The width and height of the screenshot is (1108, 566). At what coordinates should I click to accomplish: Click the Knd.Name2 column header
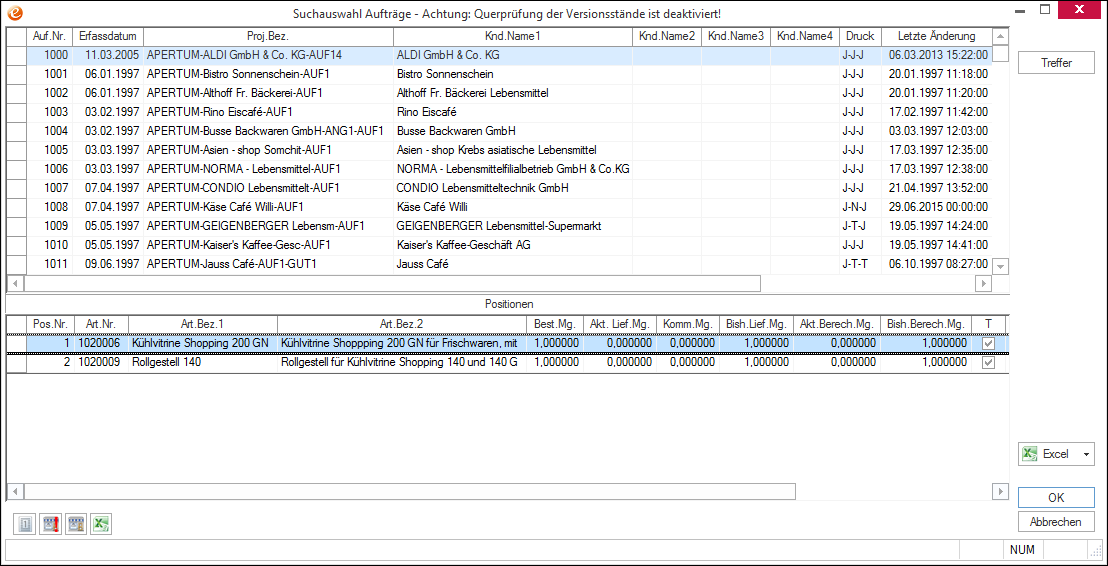pyautogui.click(x=666, y=36)
